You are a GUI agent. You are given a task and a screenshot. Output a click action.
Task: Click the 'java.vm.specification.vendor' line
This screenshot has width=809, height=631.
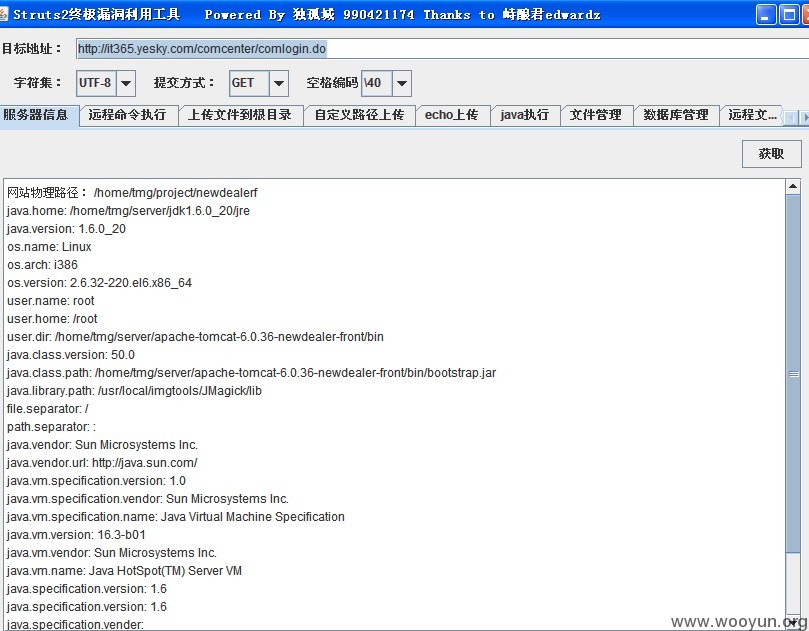(x=148, y=499)
